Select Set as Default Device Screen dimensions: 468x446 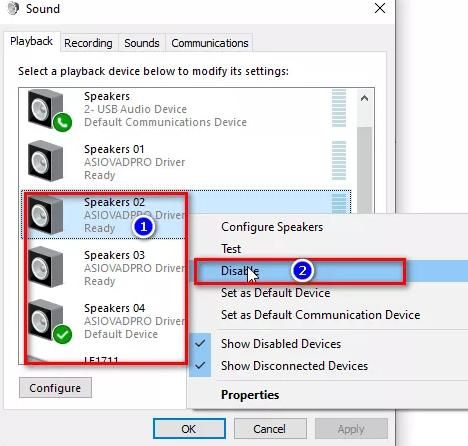(276, 293)
